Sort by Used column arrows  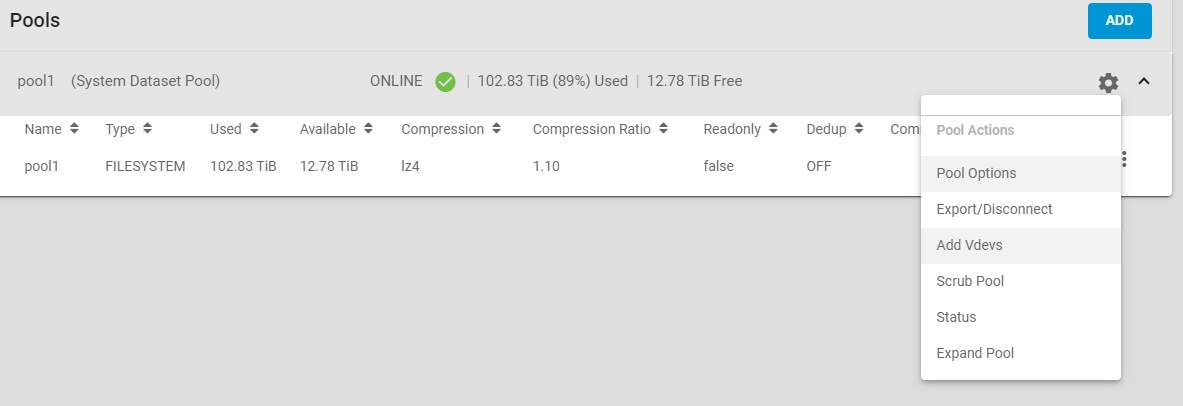pyautogui.click(x=254, y=129)
